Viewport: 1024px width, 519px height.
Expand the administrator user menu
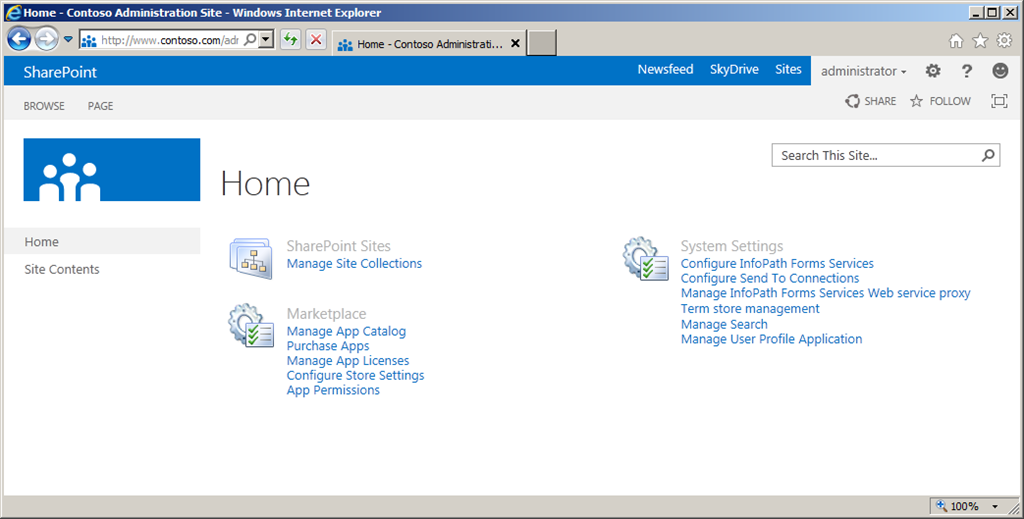pyautogui.click(x=863, y=71)
